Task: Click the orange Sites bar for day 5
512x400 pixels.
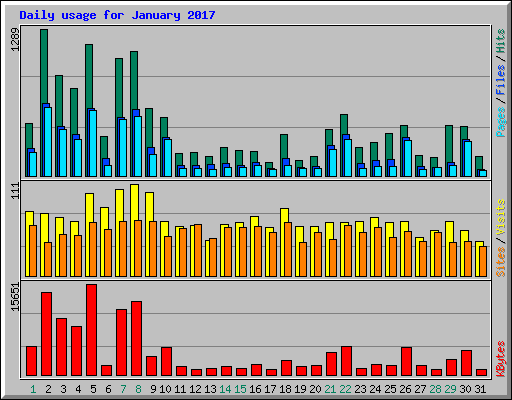Action: point(93,249)
